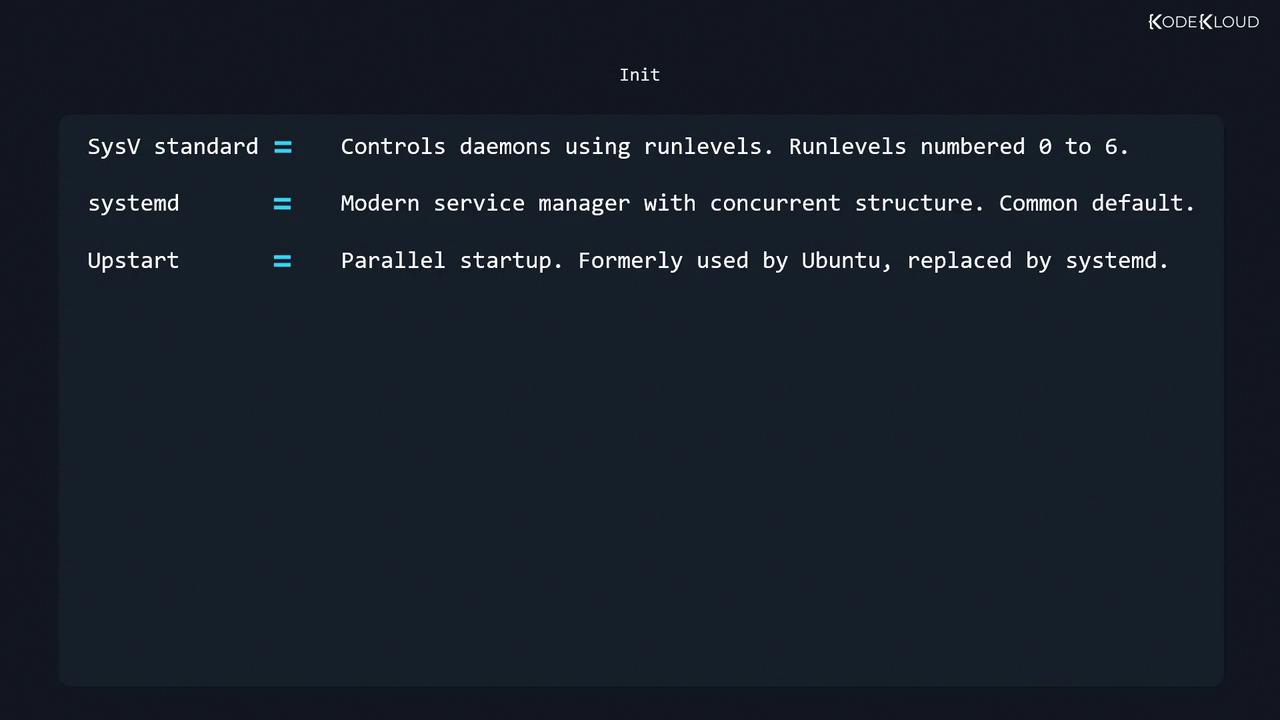Click the Init slide title
This screenshot has width=1280, height=720.
pos(639,75)
